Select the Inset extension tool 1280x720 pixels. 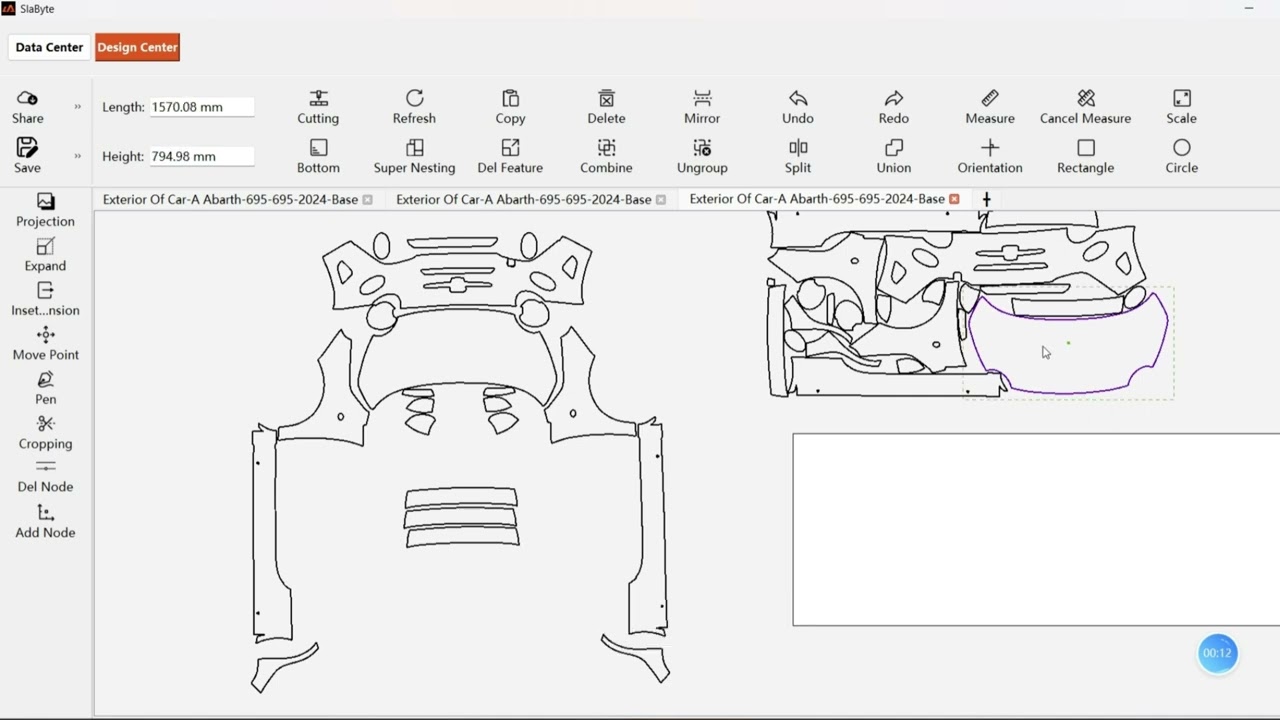(x=45, y=299)
